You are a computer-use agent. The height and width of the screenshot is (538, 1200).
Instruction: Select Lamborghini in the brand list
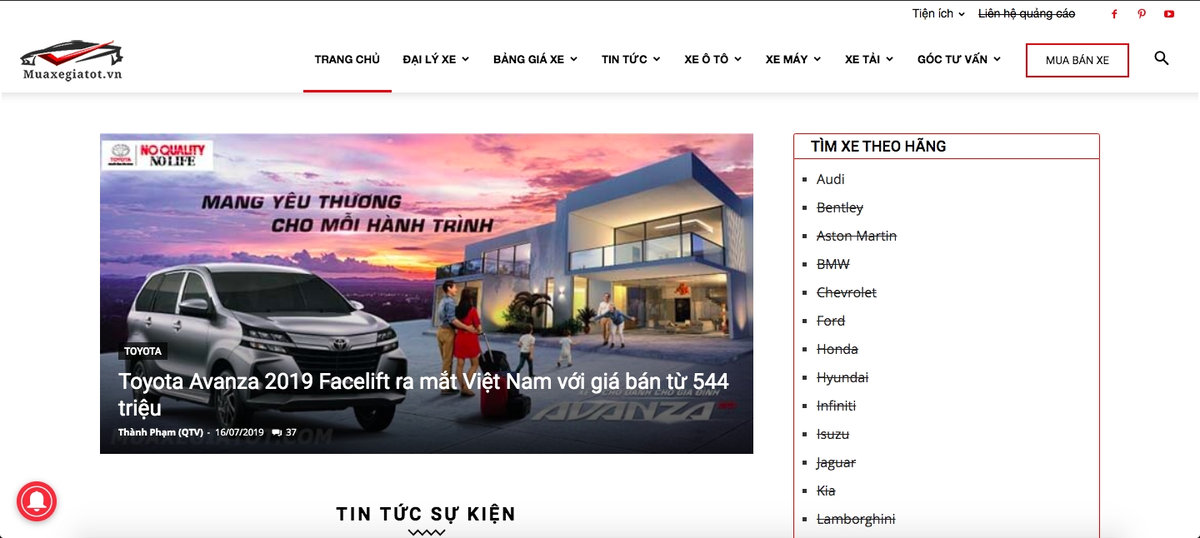click(x=856, y=519)
